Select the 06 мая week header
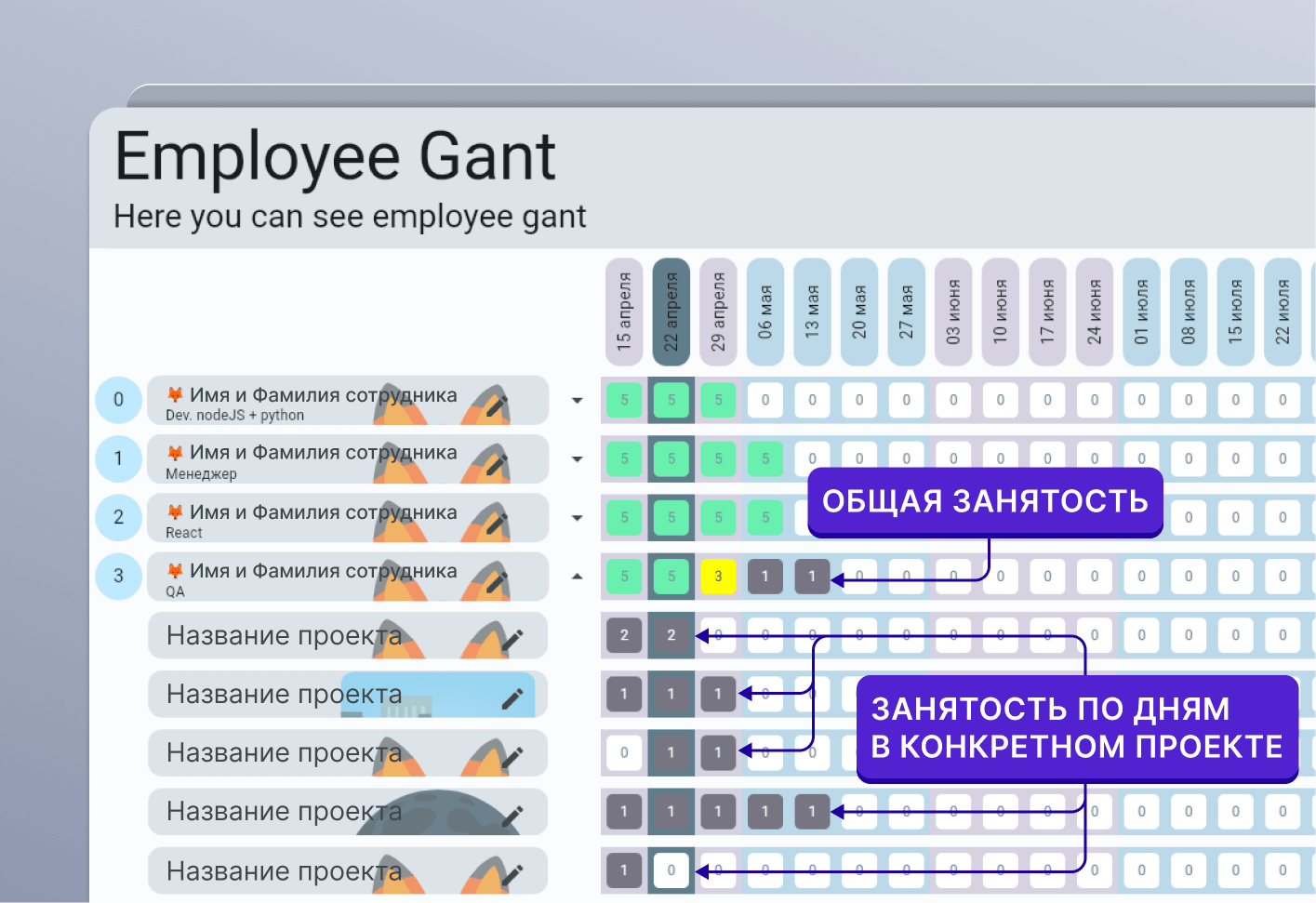 point(765,312)
